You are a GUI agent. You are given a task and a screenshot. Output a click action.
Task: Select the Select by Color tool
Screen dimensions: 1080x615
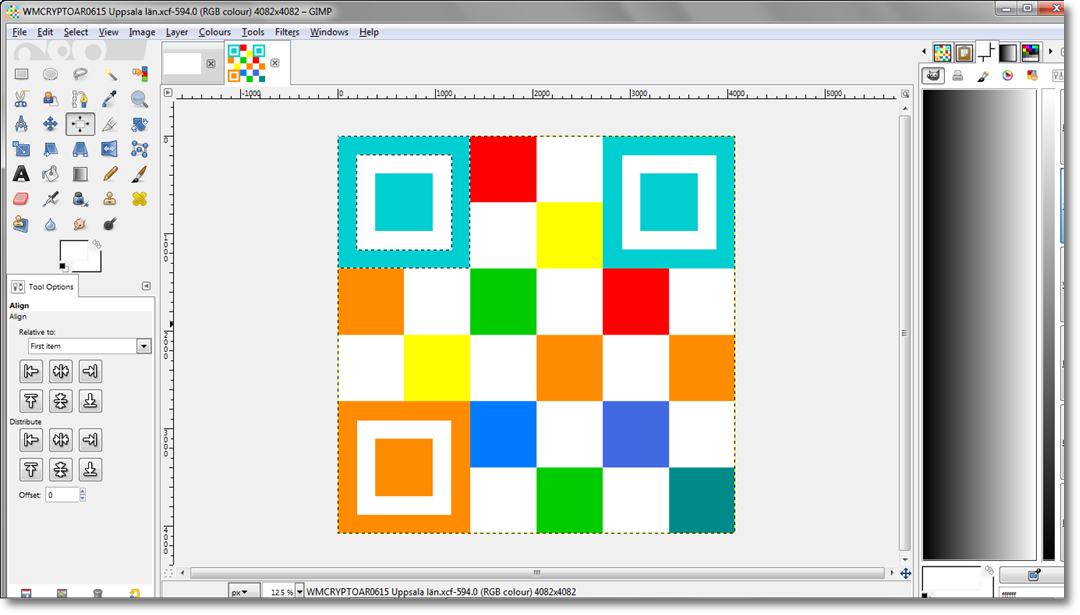pyautogui.click(x=139, y=74)
